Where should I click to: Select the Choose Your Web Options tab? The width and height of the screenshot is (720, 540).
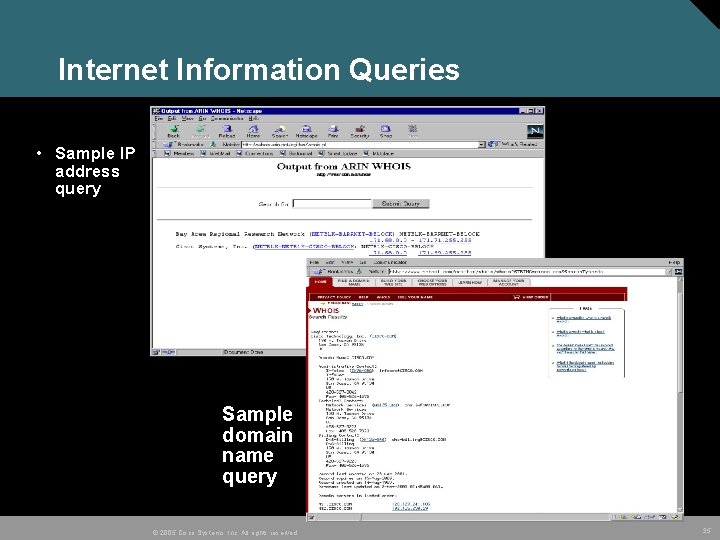(432, 282)
